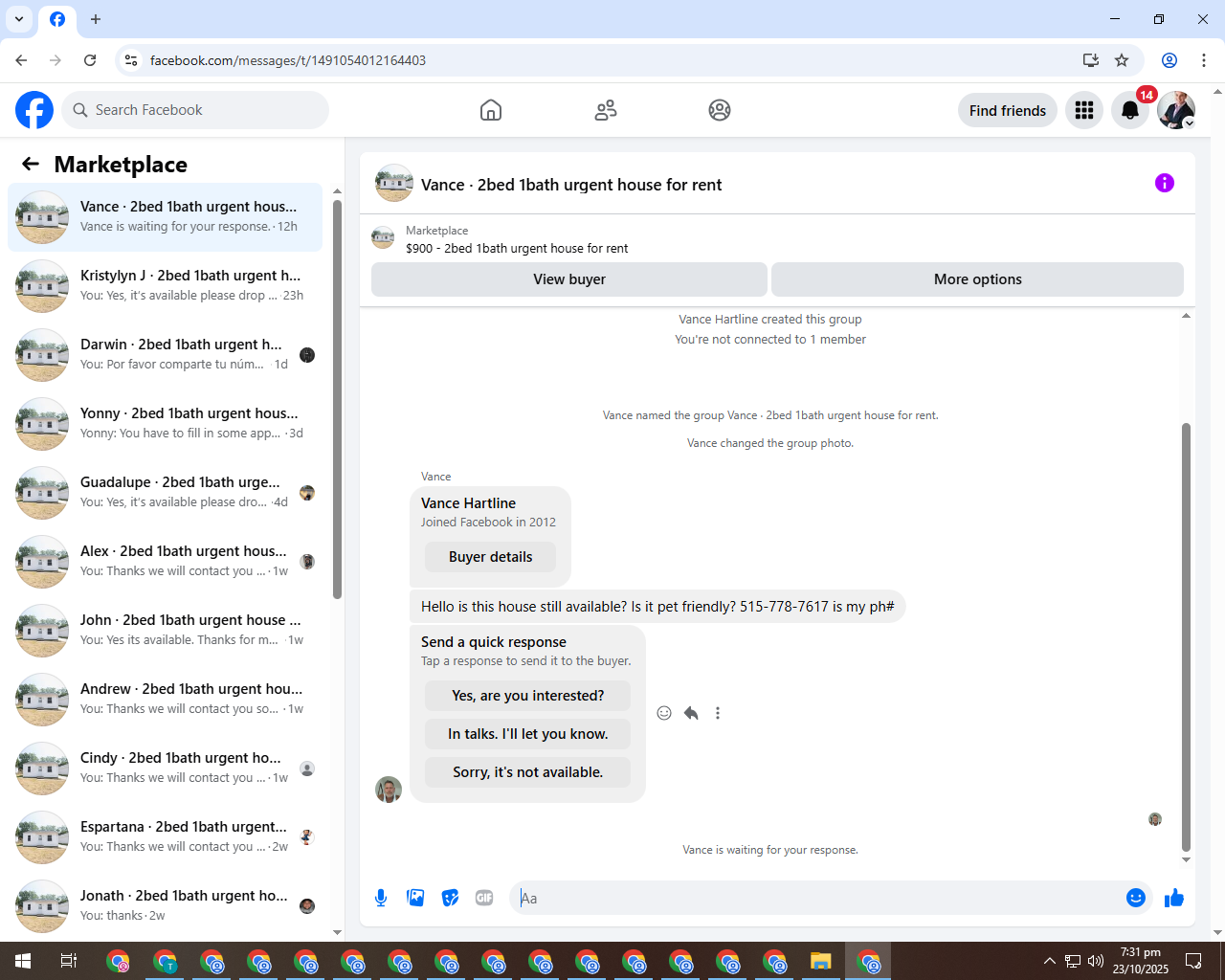
Task: Open More options for this listing
Action: (x=977, y=279)
